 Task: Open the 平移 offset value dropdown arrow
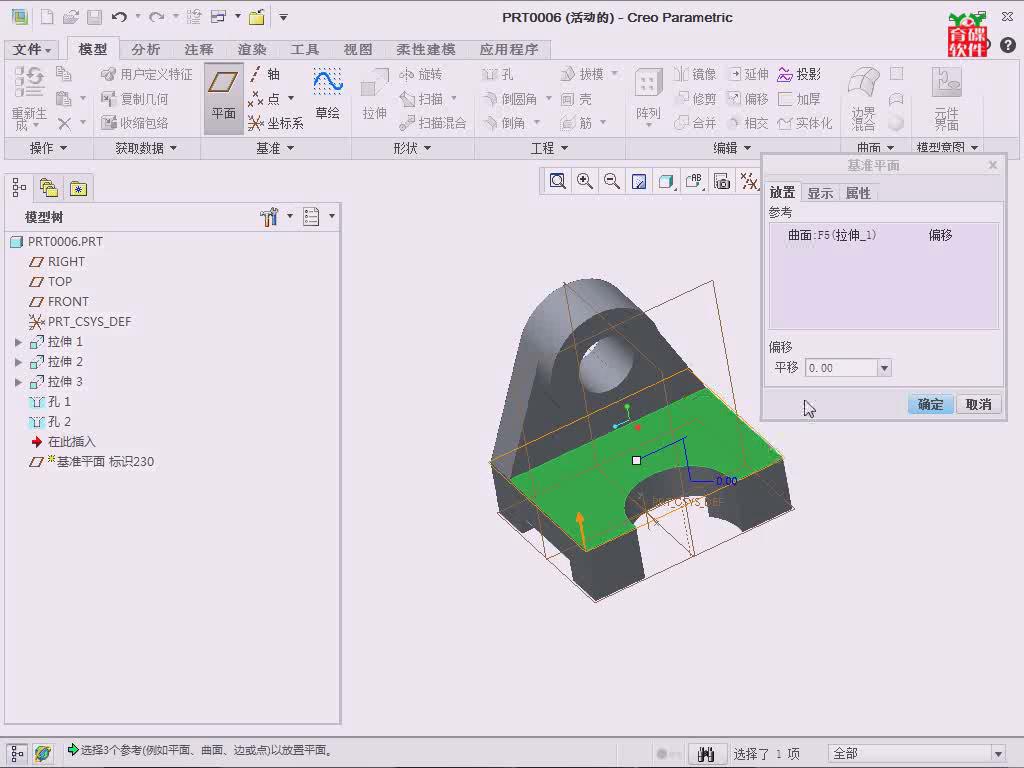tap(884, 368)
